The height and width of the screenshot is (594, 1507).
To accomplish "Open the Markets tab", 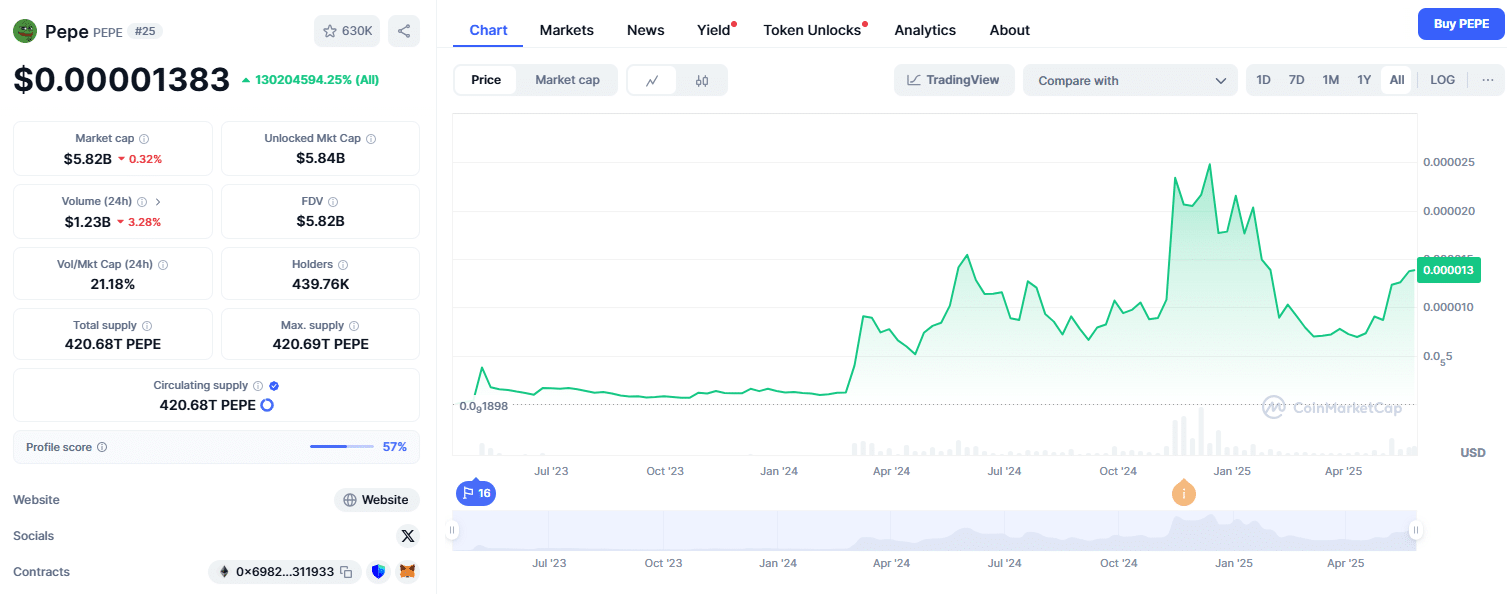I will click(567, 30).
